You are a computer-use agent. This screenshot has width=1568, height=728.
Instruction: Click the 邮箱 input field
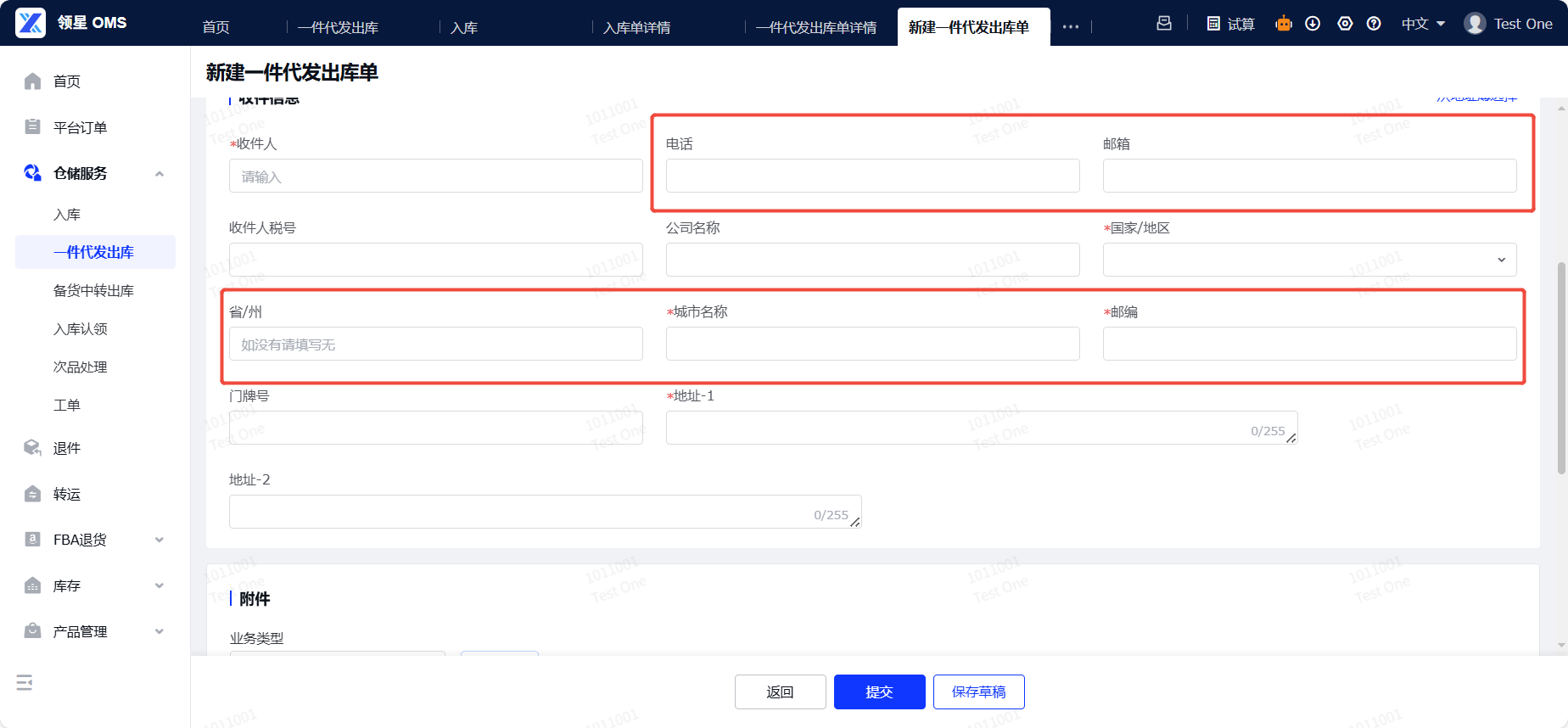(x=1309, y=176)
